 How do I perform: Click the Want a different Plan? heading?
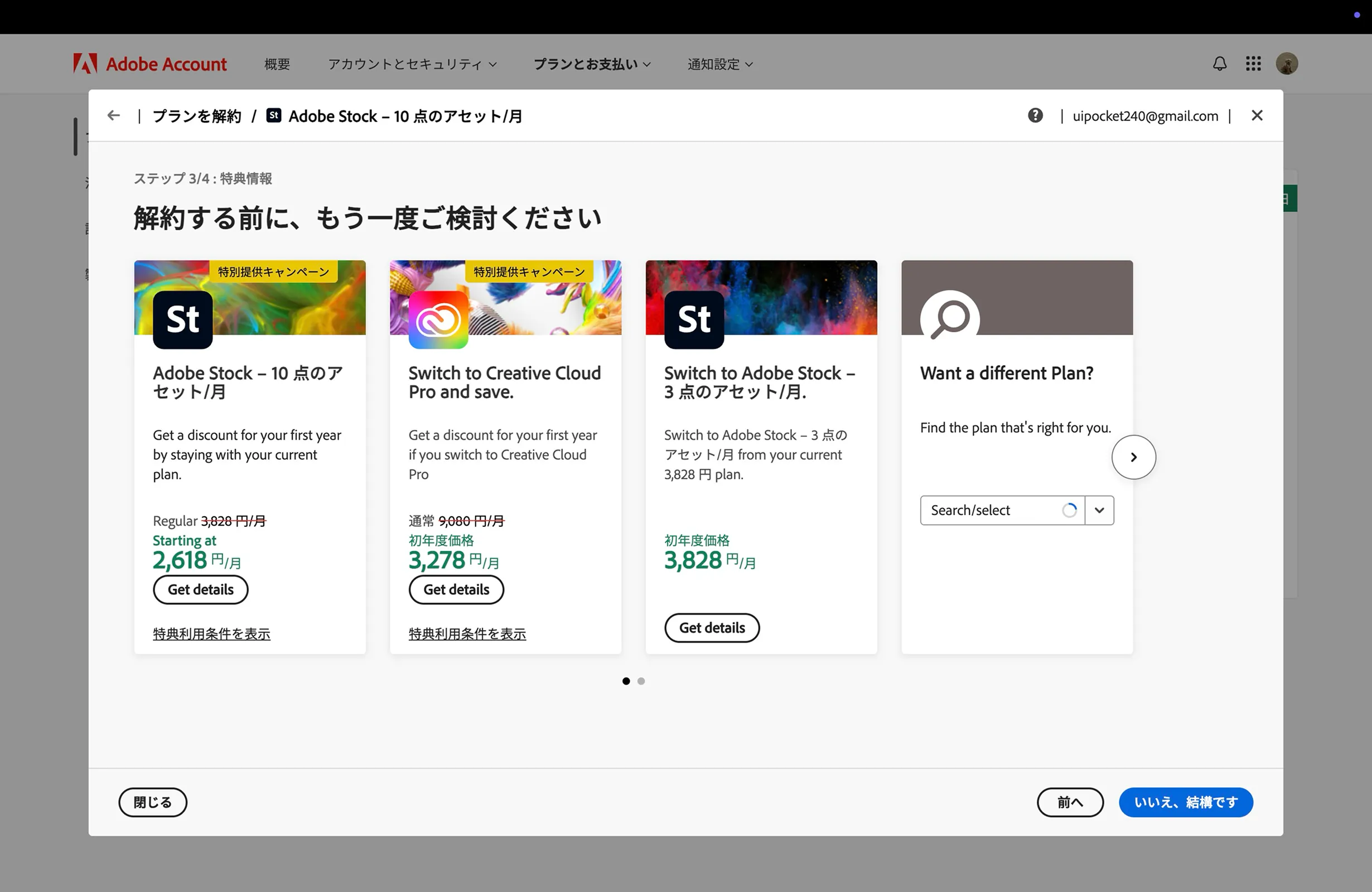[1007, 373]
